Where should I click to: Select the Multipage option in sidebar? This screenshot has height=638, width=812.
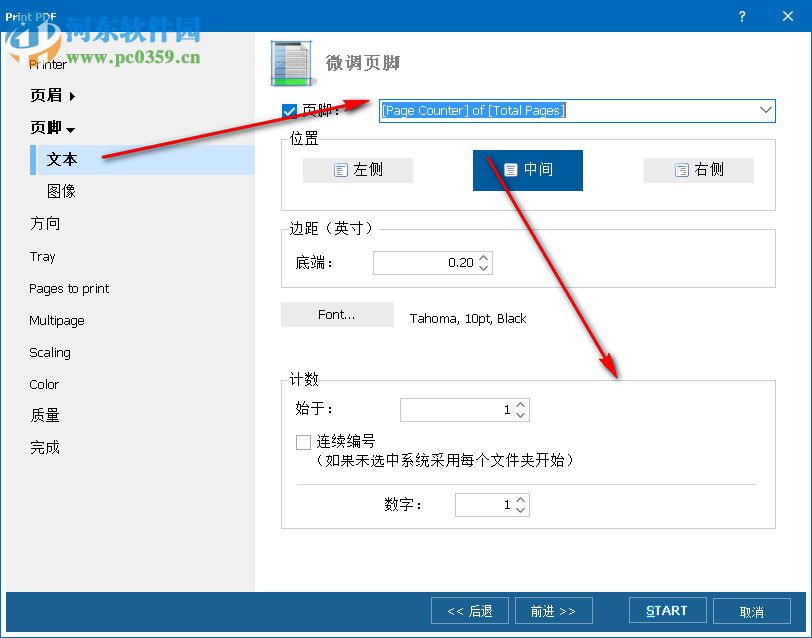pos(57,320)
